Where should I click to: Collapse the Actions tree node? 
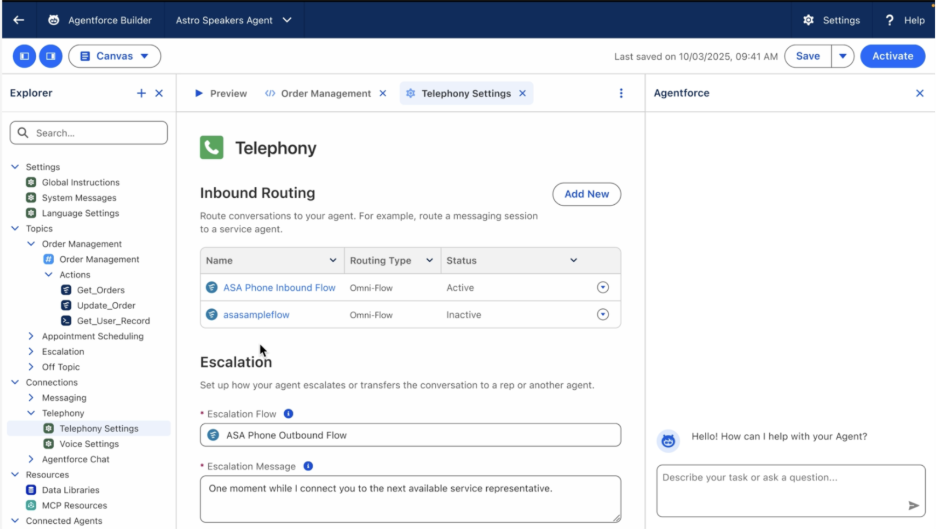pos(49,275)
